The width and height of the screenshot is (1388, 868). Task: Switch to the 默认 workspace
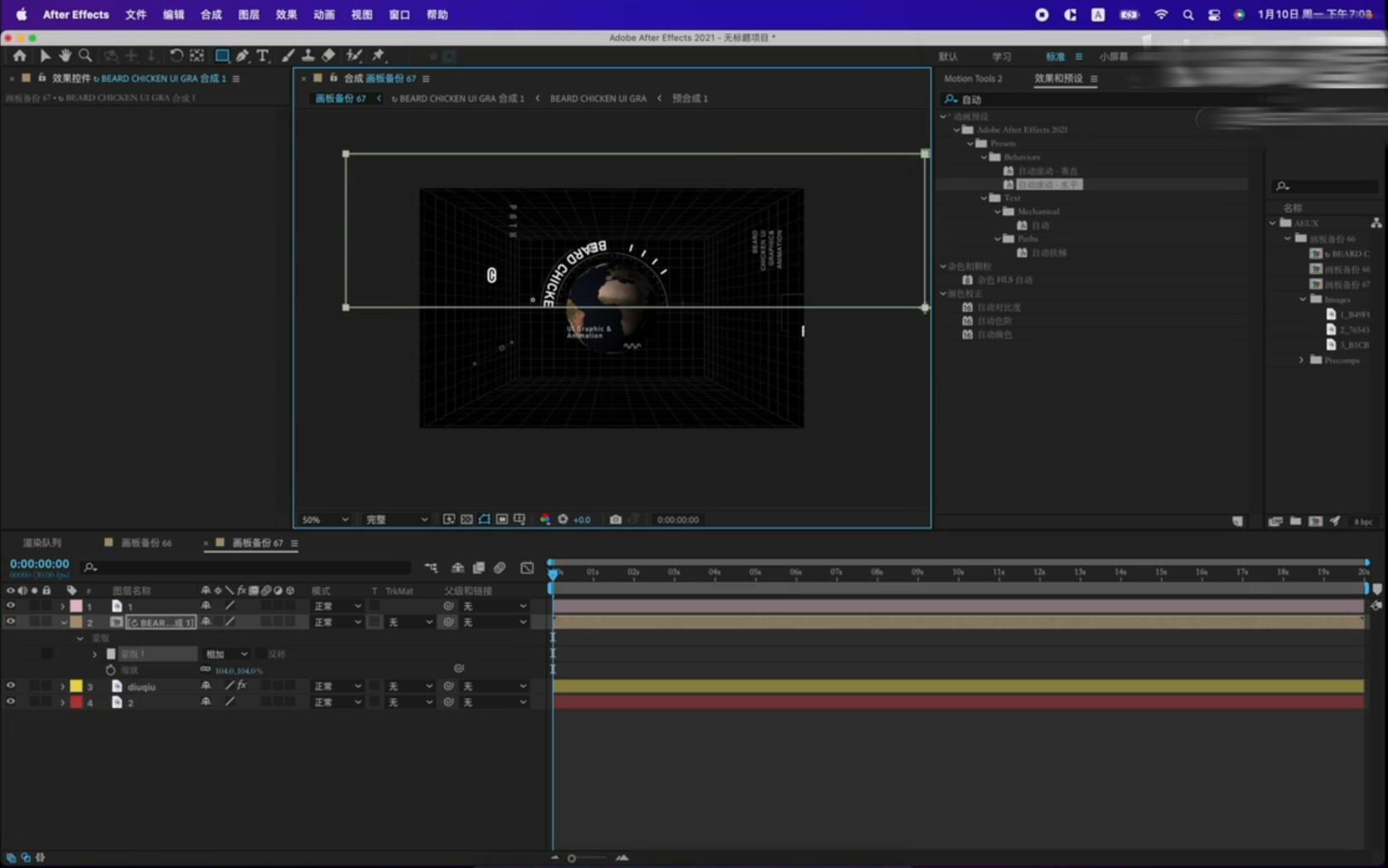[x=948, y=56]
